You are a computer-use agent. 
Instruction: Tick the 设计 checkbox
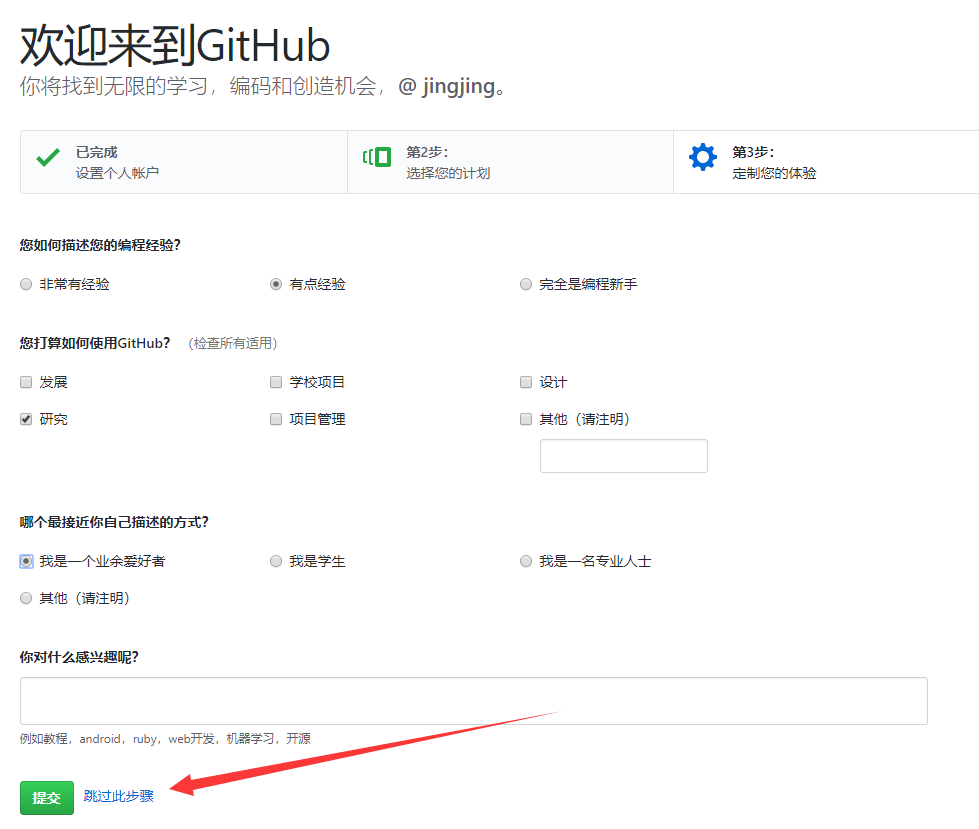pyautogui.click(x=526, y=382)
